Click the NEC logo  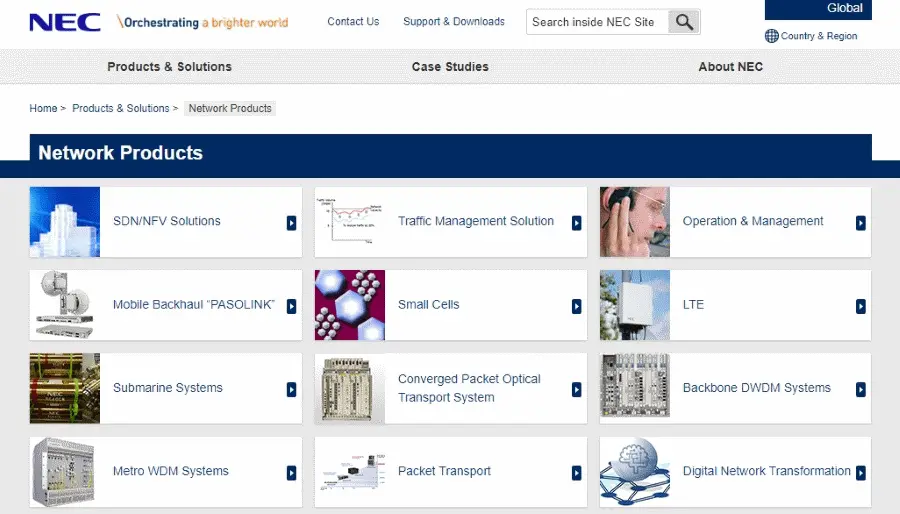pos(65,22)
